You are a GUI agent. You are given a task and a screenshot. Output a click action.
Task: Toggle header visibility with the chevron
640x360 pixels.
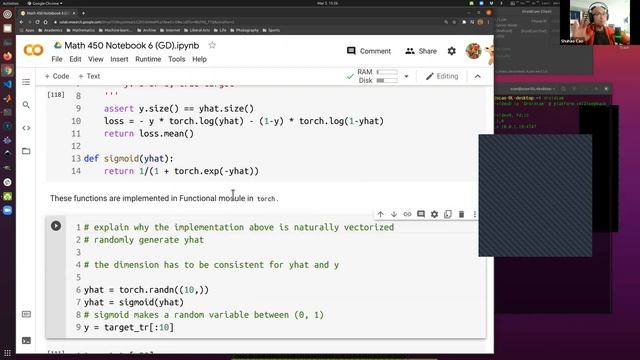click(x=478, y=76)
